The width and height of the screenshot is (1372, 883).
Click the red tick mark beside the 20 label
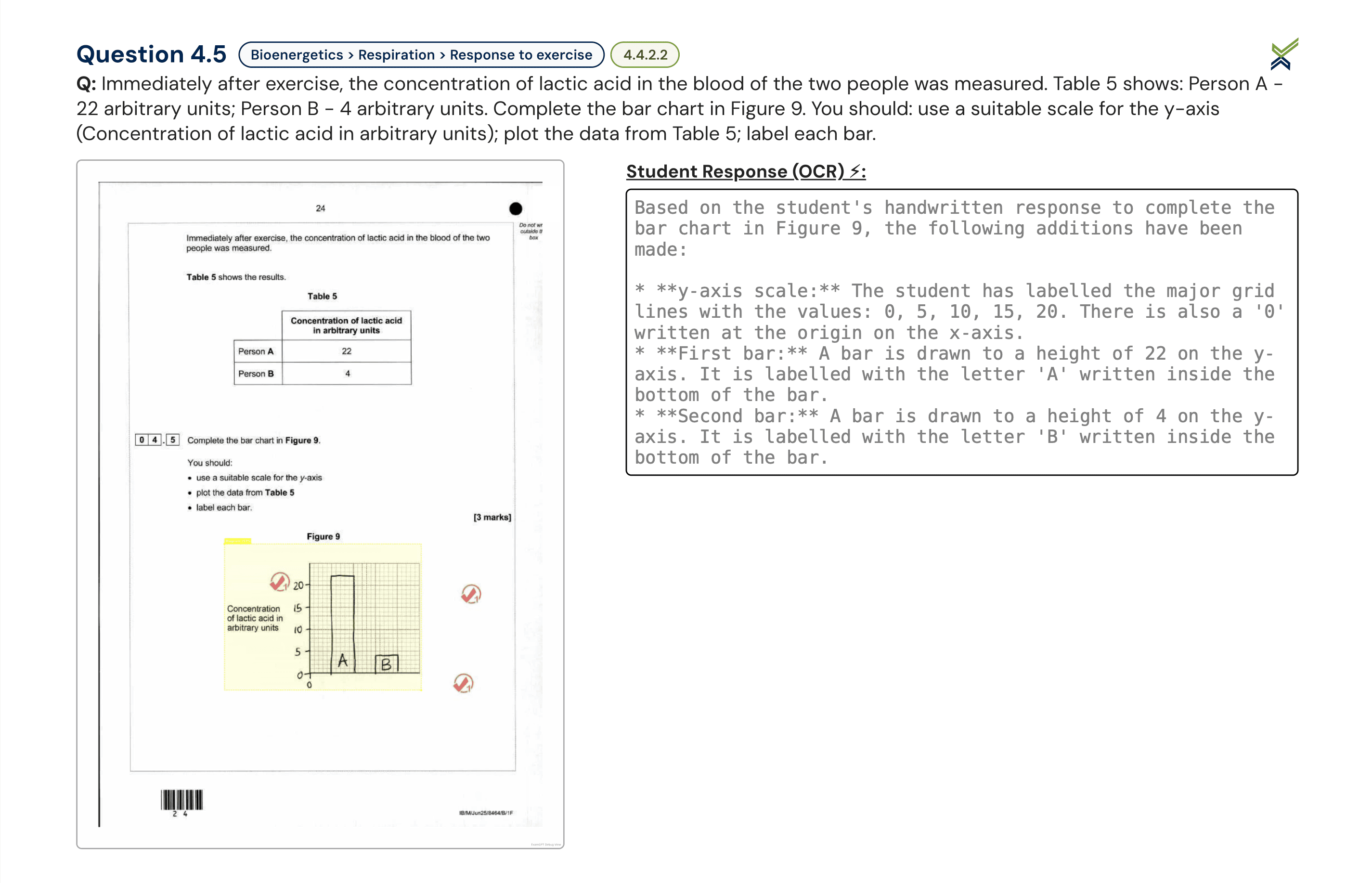point(279,582)
